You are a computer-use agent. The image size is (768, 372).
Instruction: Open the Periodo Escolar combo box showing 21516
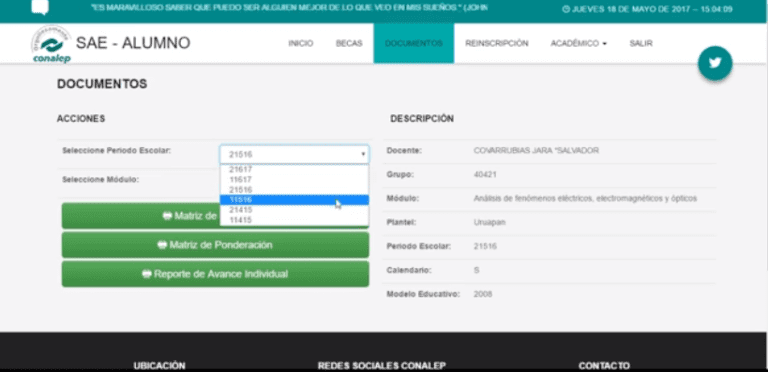[x=294, y=154]
